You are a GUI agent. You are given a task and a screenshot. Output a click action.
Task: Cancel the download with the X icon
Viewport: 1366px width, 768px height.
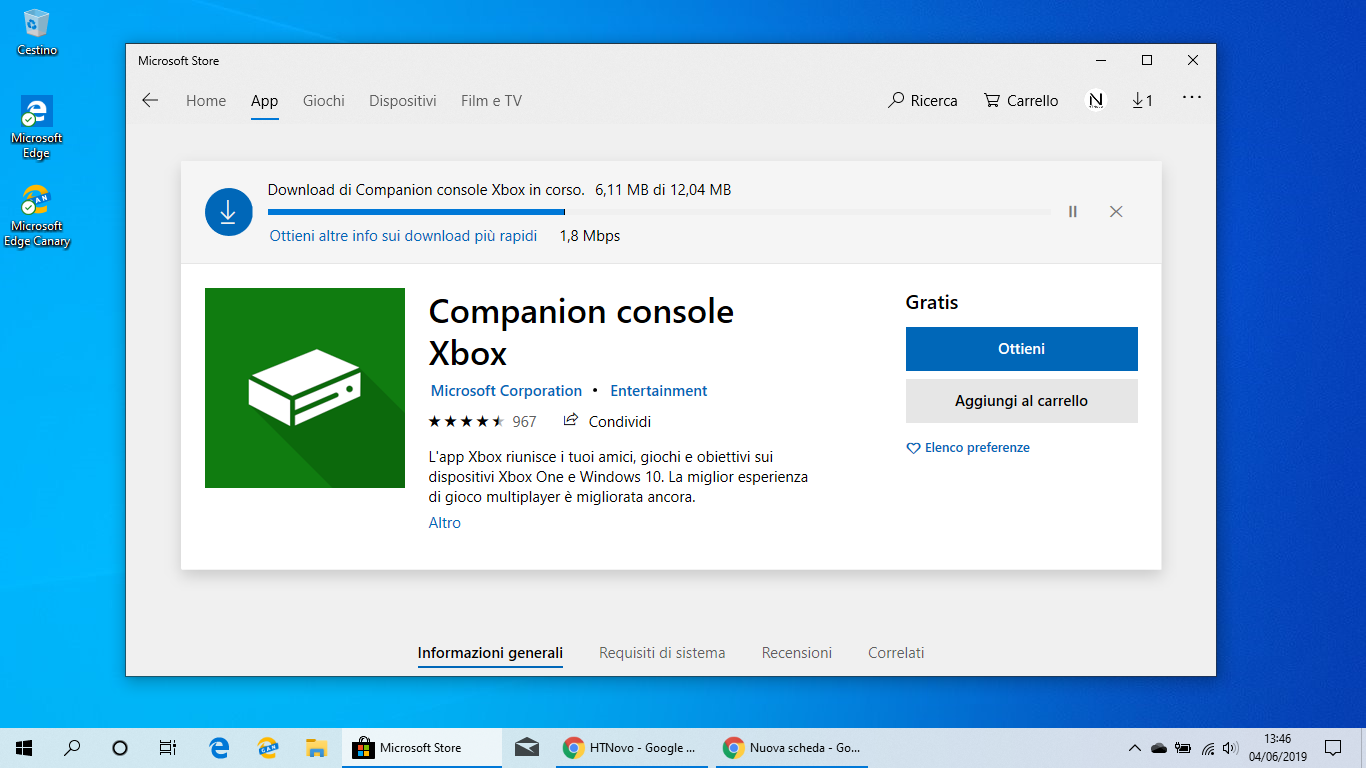coord(1116,212)
